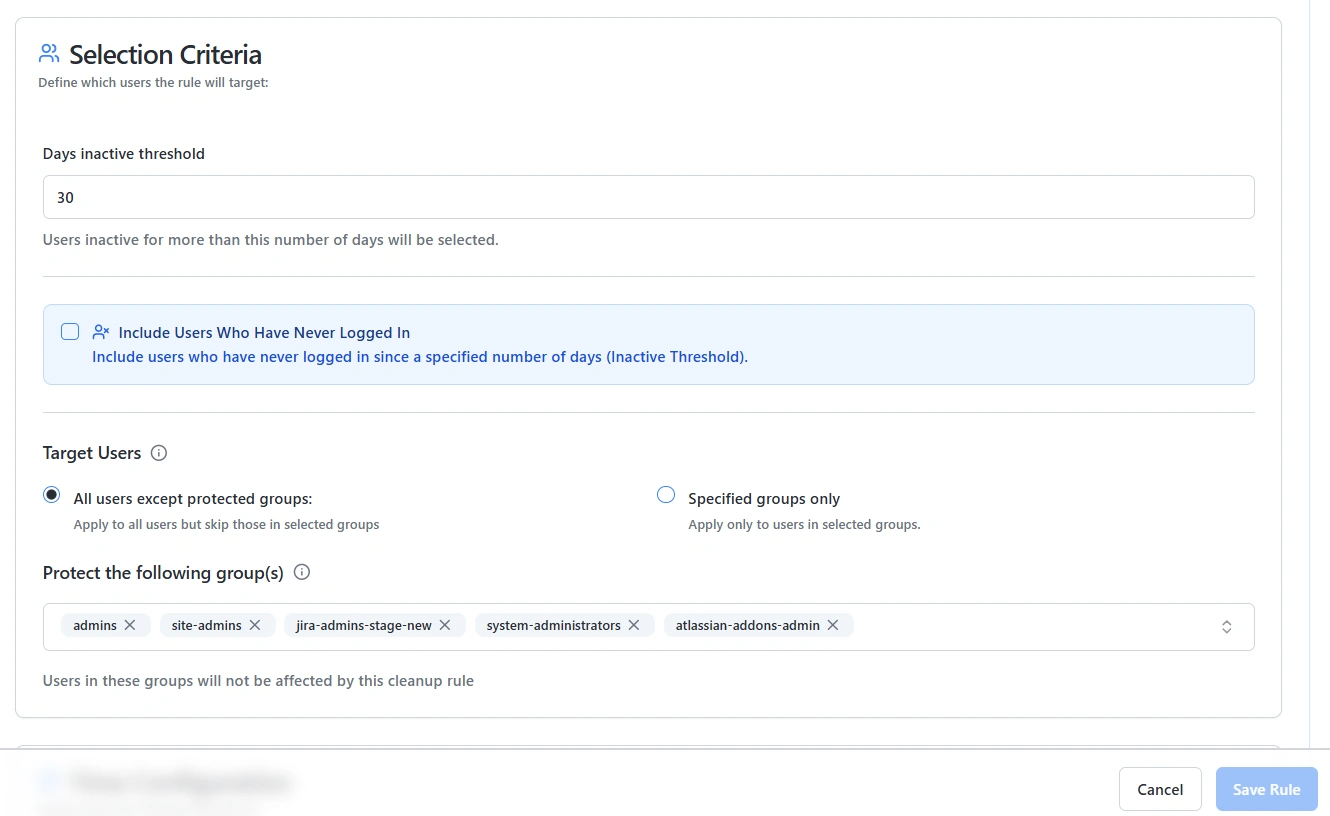Screen dimensions: 1330x816
Task: Remove the site-admins group tag
Action: [257, 625]
